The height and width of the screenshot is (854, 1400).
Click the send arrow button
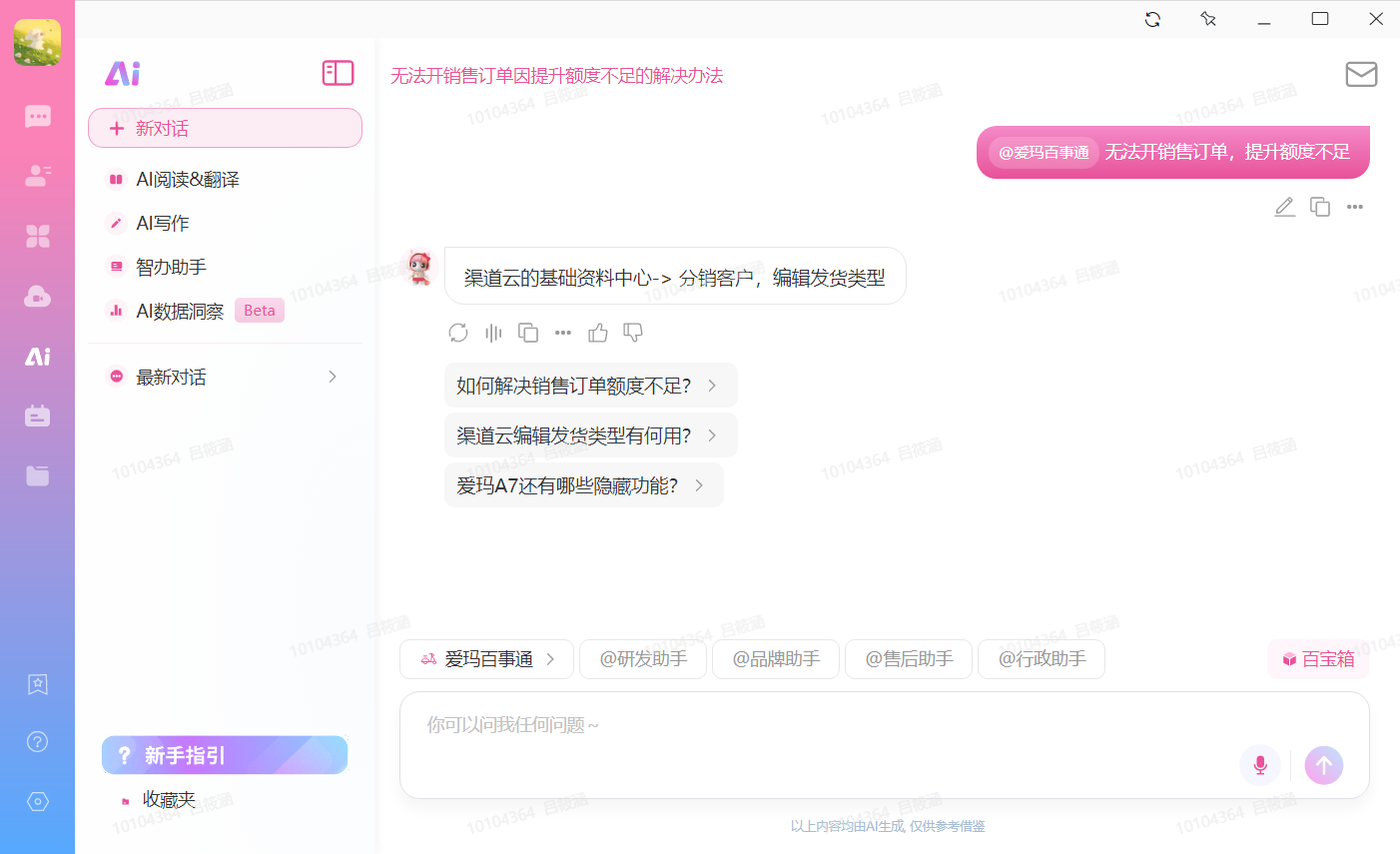click(1324, 765)
